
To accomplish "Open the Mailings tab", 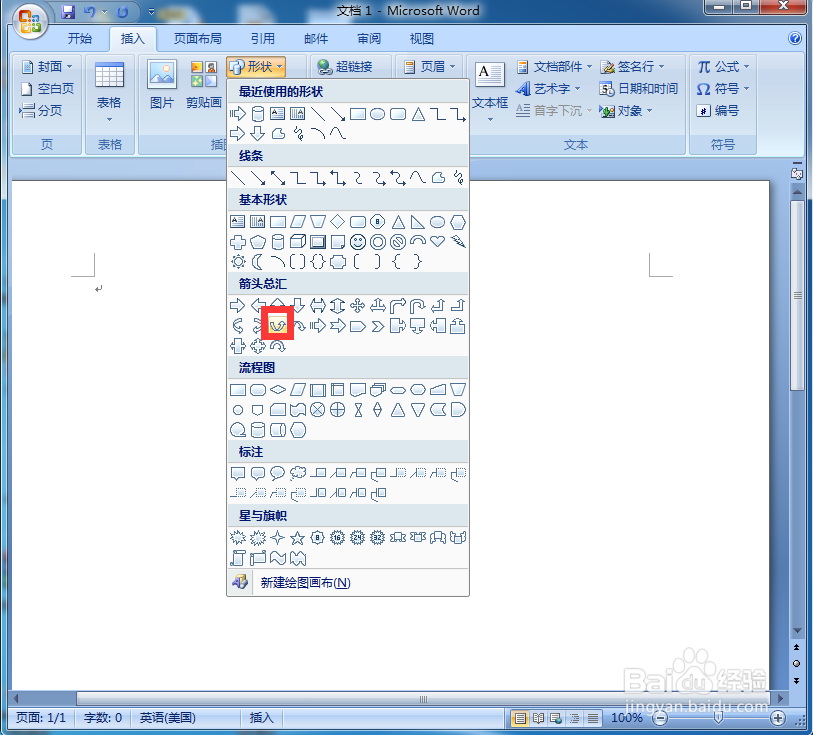I will click(x=316, y=38).
